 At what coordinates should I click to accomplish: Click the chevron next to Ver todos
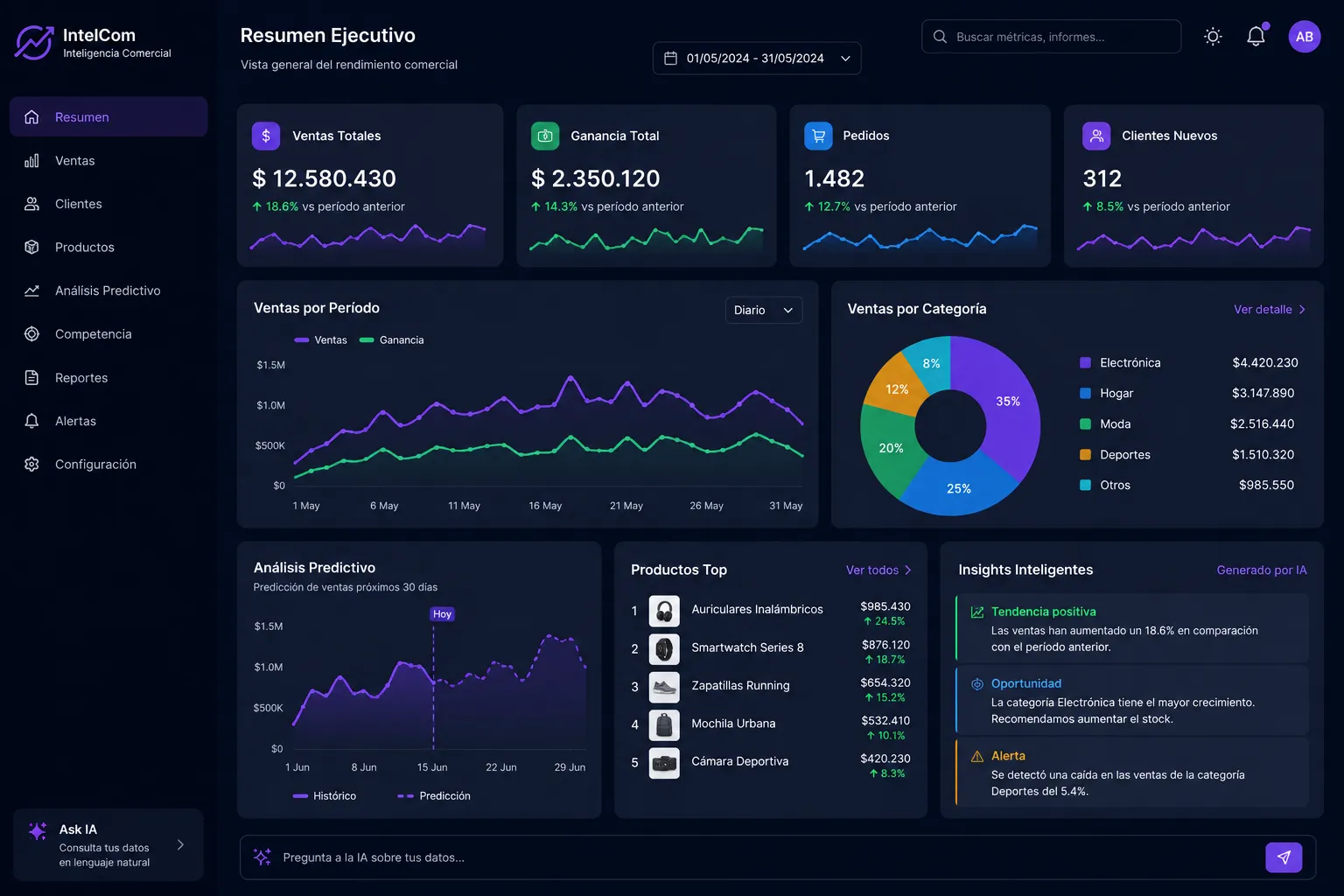[907, 570]
